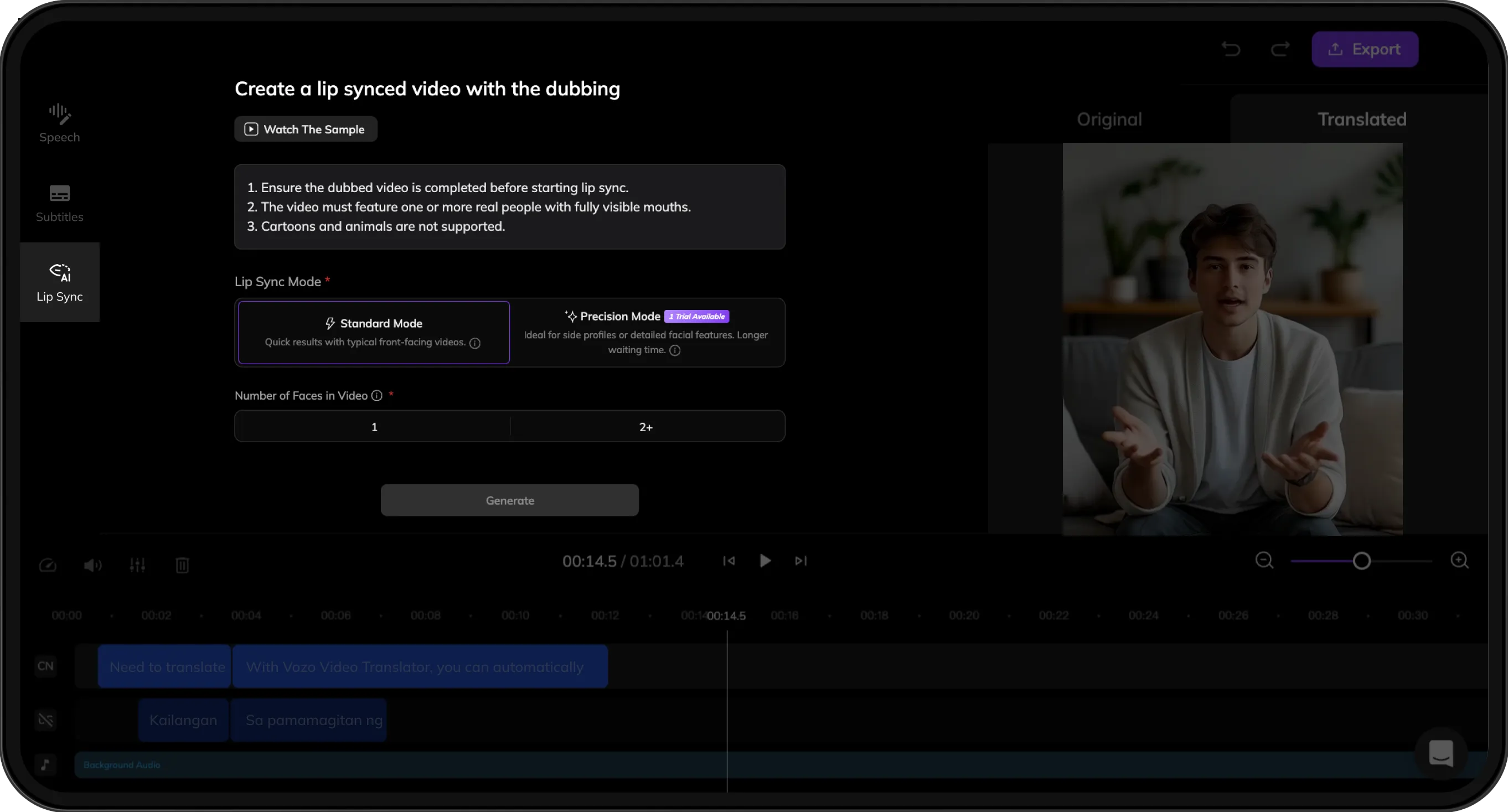This screenshot has height=812, width=1508.
Task: Select Standard Mode lip sync option
Action: coord(374,333)
